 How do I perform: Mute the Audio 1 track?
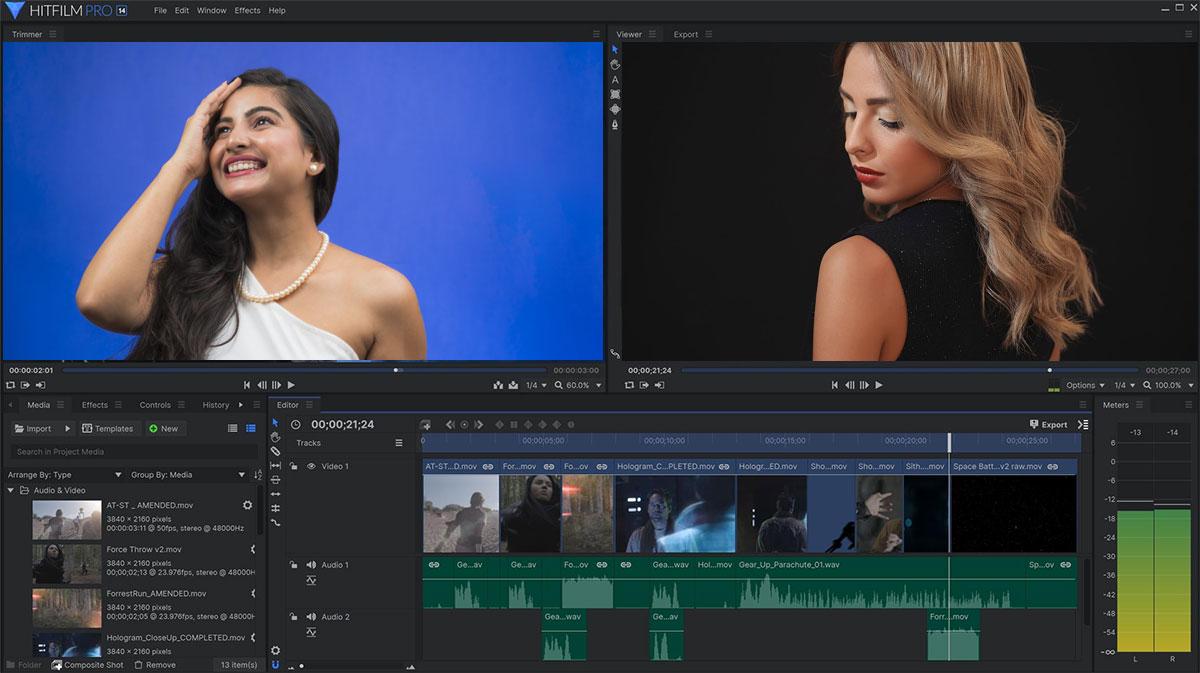(311, 565)
